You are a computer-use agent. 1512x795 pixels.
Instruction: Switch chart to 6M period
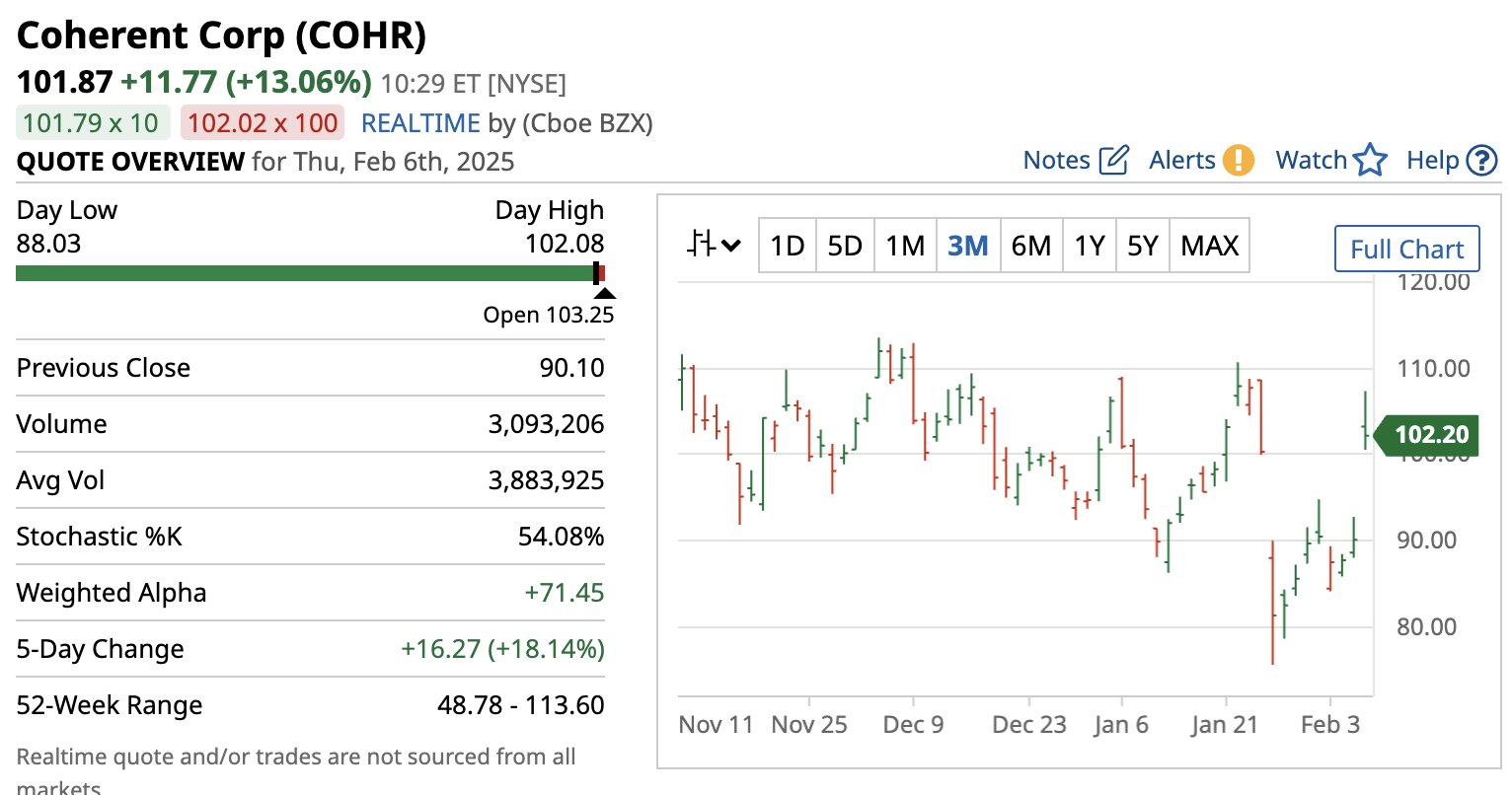(1031, 245)
